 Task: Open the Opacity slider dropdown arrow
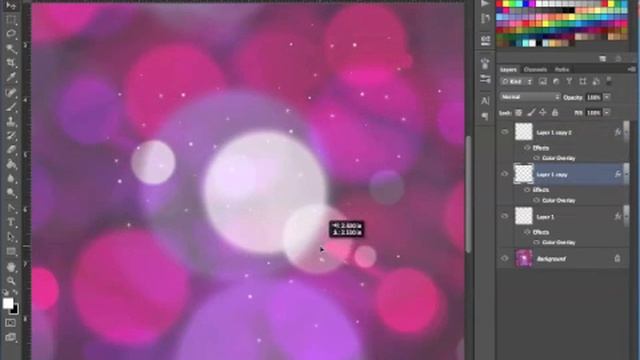pos(607,97)
